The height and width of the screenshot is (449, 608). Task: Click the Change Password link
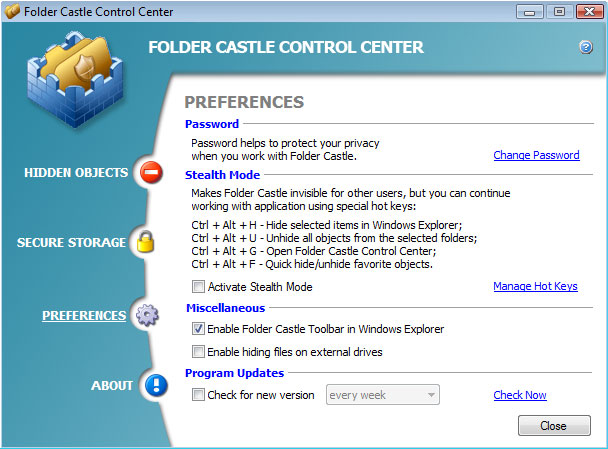(x=536, y=155)
